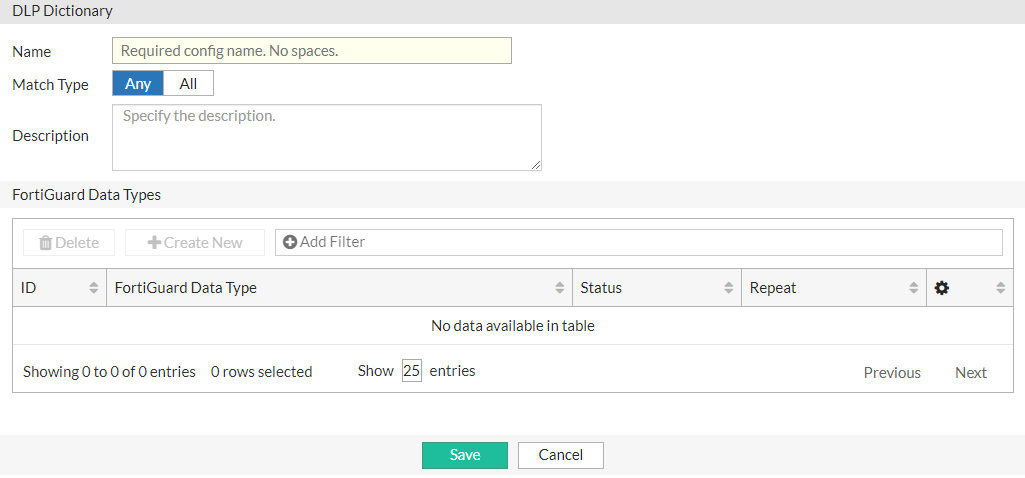Click the FortiGuard Data Types section title
The height and width of the screenshot is (478, 1025).
point(86,195)
